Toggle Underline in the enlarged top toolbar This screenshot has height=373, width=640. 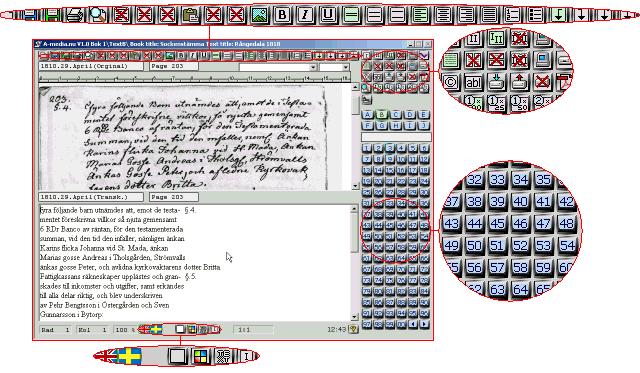328,15
